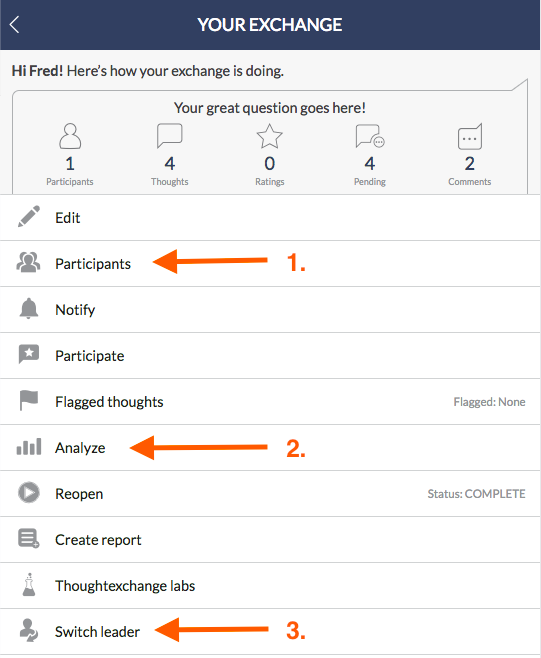541x658 pixels.
Task: Click the Notify bell icon
Action: pos(29,309)
